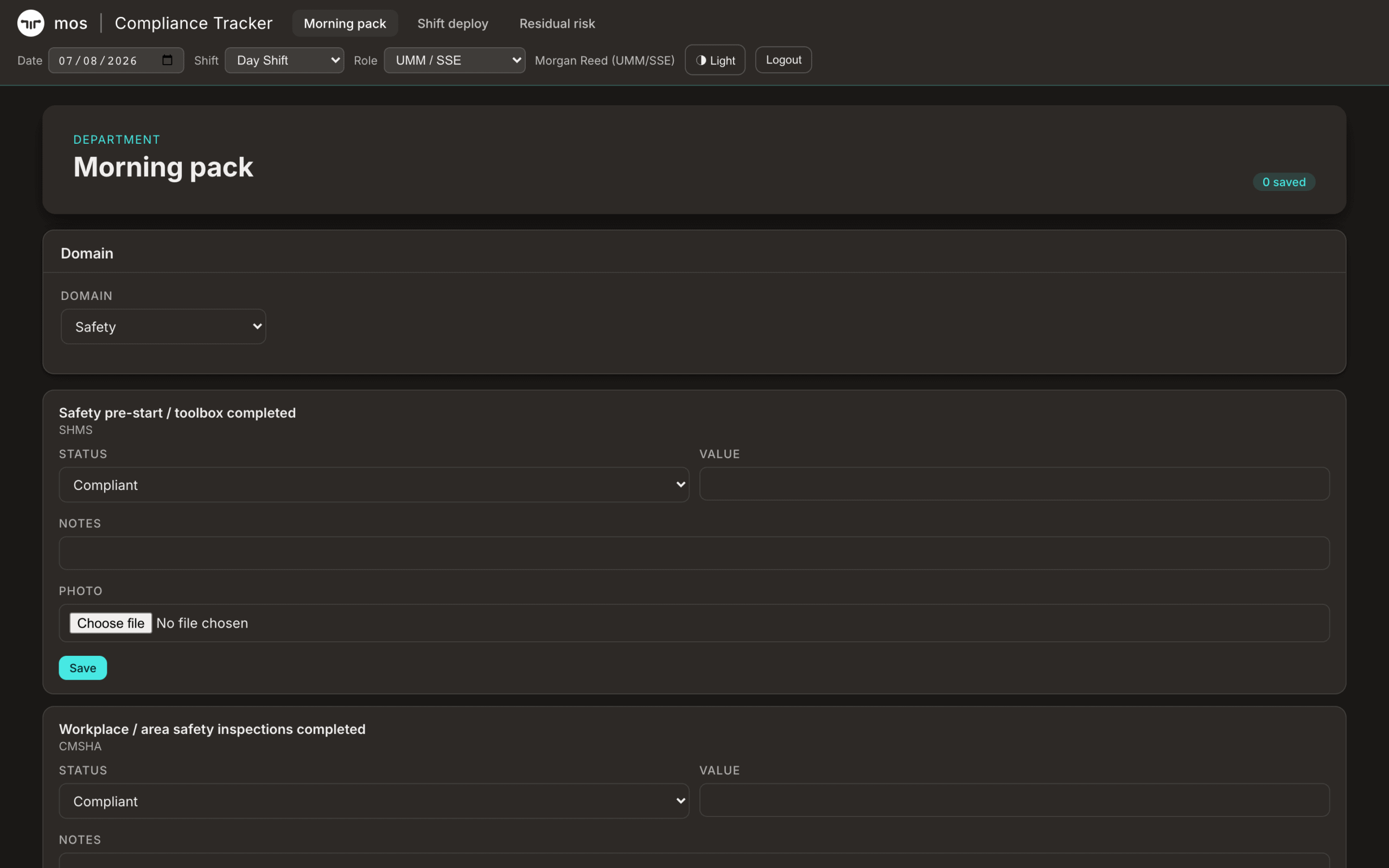Image resolution: width=1389 pixels, height=868 pixels.
Task: Click the SHMS reference text
Action: [76, 430]
